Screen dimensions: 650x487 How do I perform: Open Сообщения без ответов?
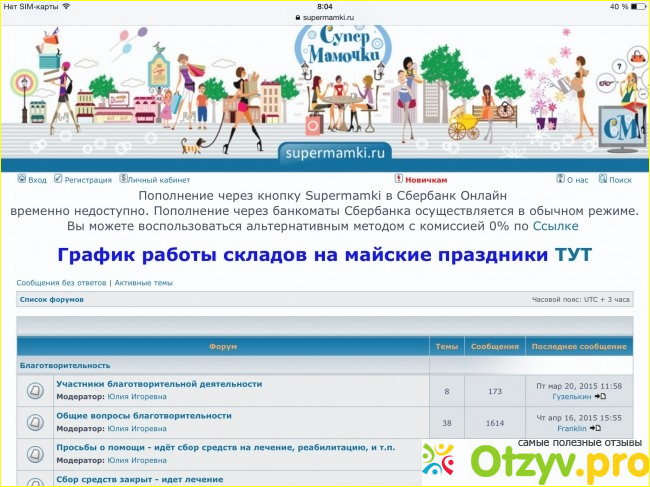tap(61, 283)
